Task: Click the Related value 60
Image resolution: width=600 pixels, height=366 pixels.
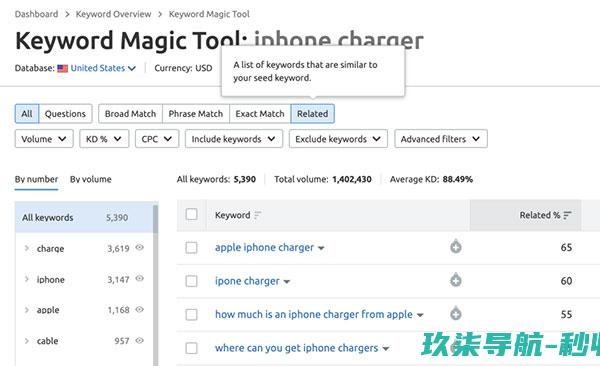Action: click(x=566, y=281)
